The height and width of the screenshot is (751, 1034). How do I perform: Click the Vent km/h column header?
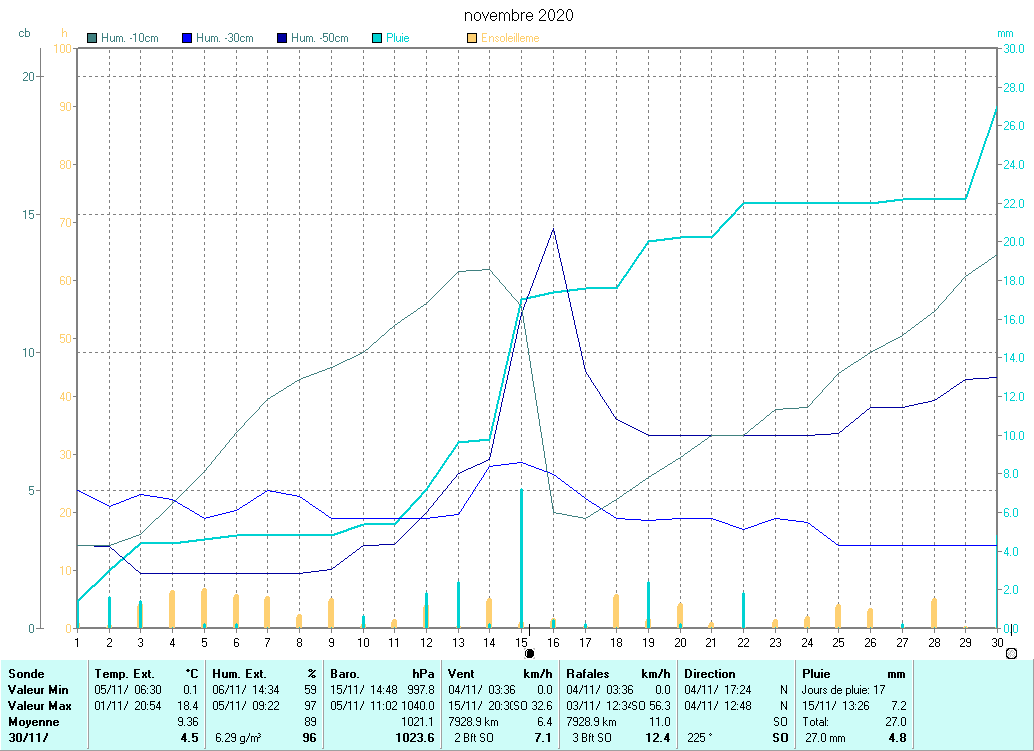tap(500, 674)
